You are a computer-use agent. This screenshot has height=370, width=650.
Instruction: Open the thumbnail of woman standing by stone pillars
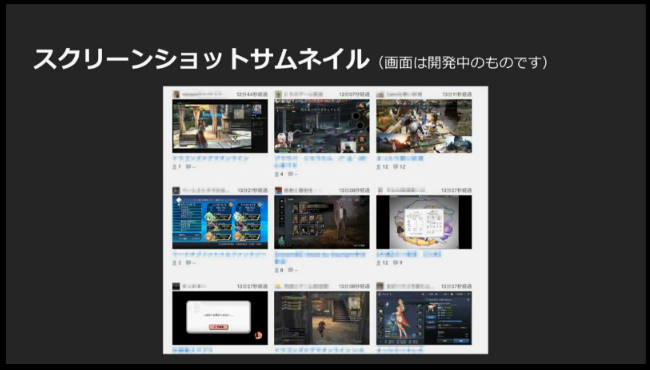tap(220, 126)
